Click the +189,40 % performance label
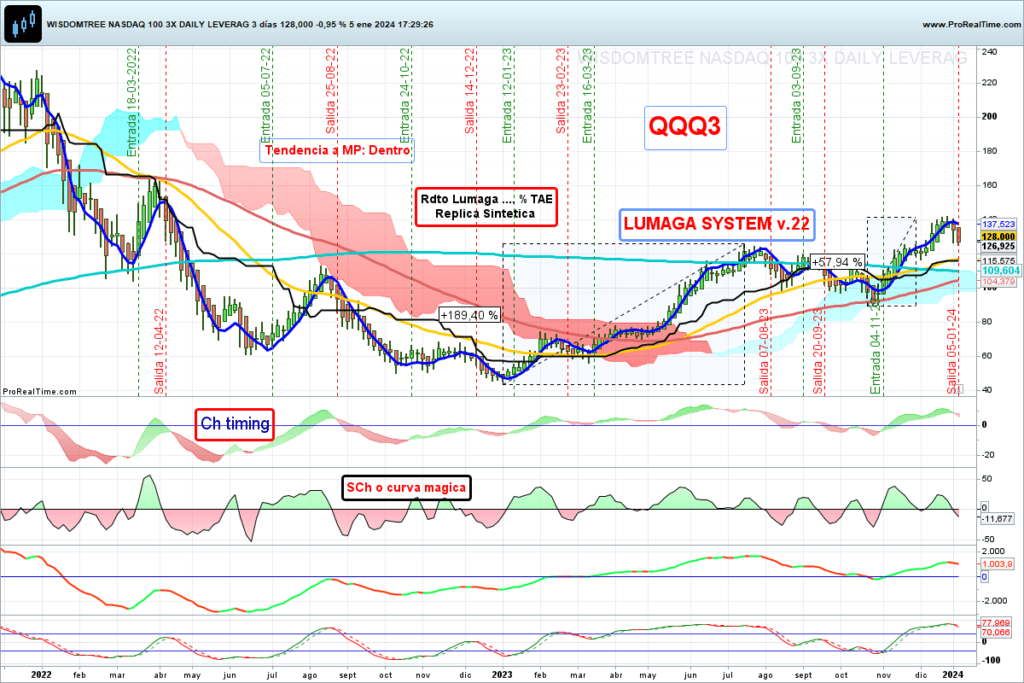 [x=470, y=315]
